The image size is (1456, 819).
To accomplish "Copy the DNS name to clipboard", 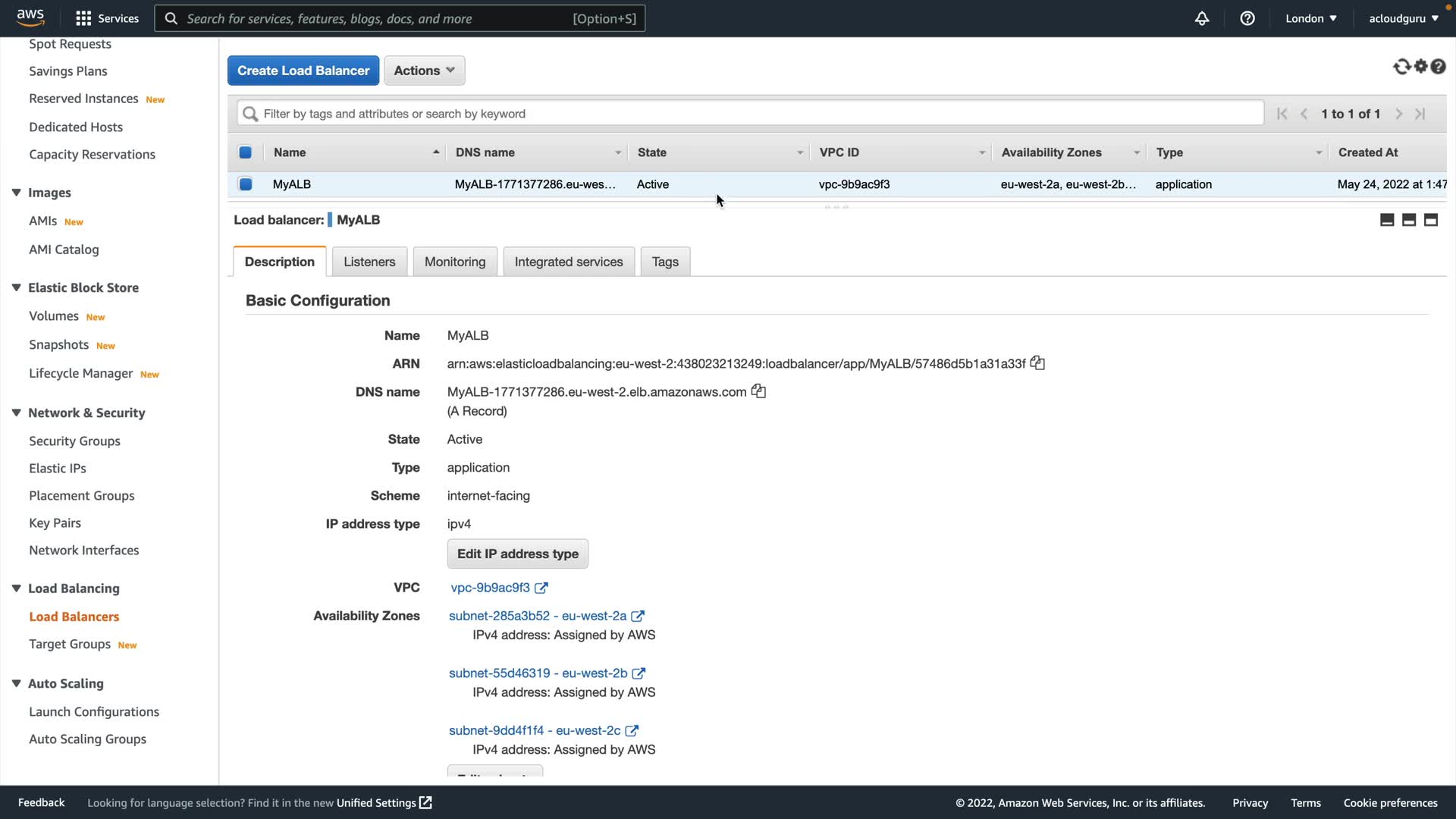I will tap(758, 391).
